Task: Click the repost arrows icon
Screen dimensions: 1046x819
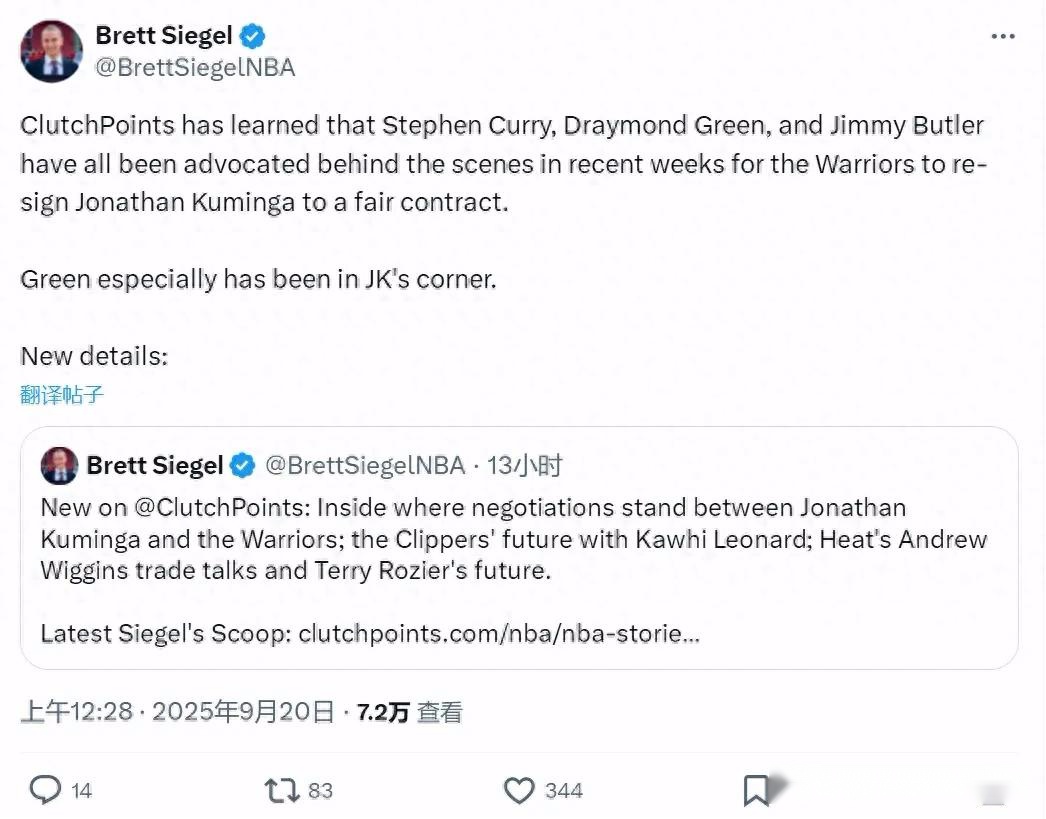Action: tap(281, 791)
